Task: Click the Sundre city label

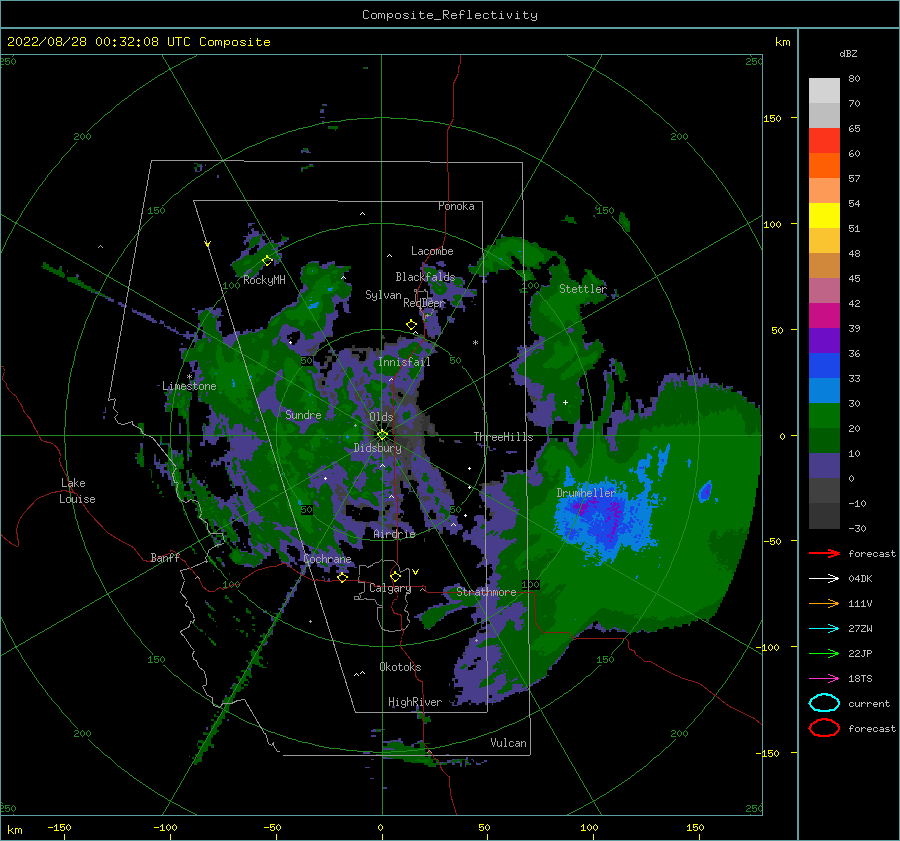Action: (303, 415)
